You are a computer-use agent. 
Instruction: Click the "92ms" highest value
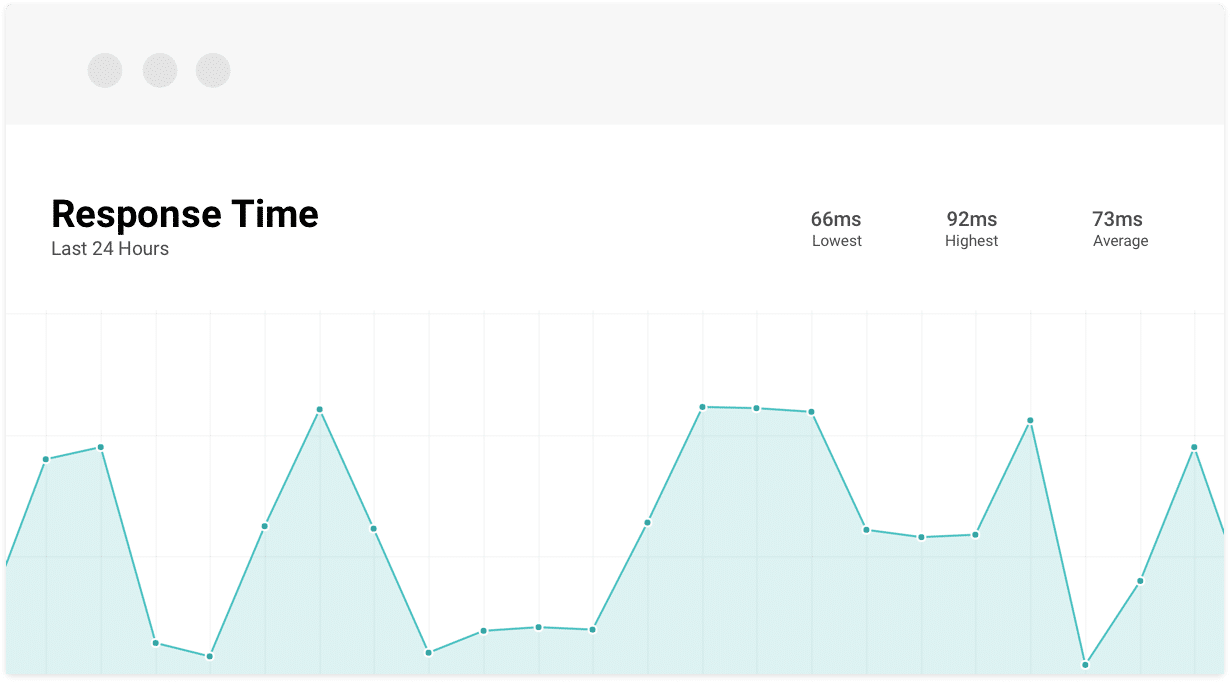pos(972,219)
